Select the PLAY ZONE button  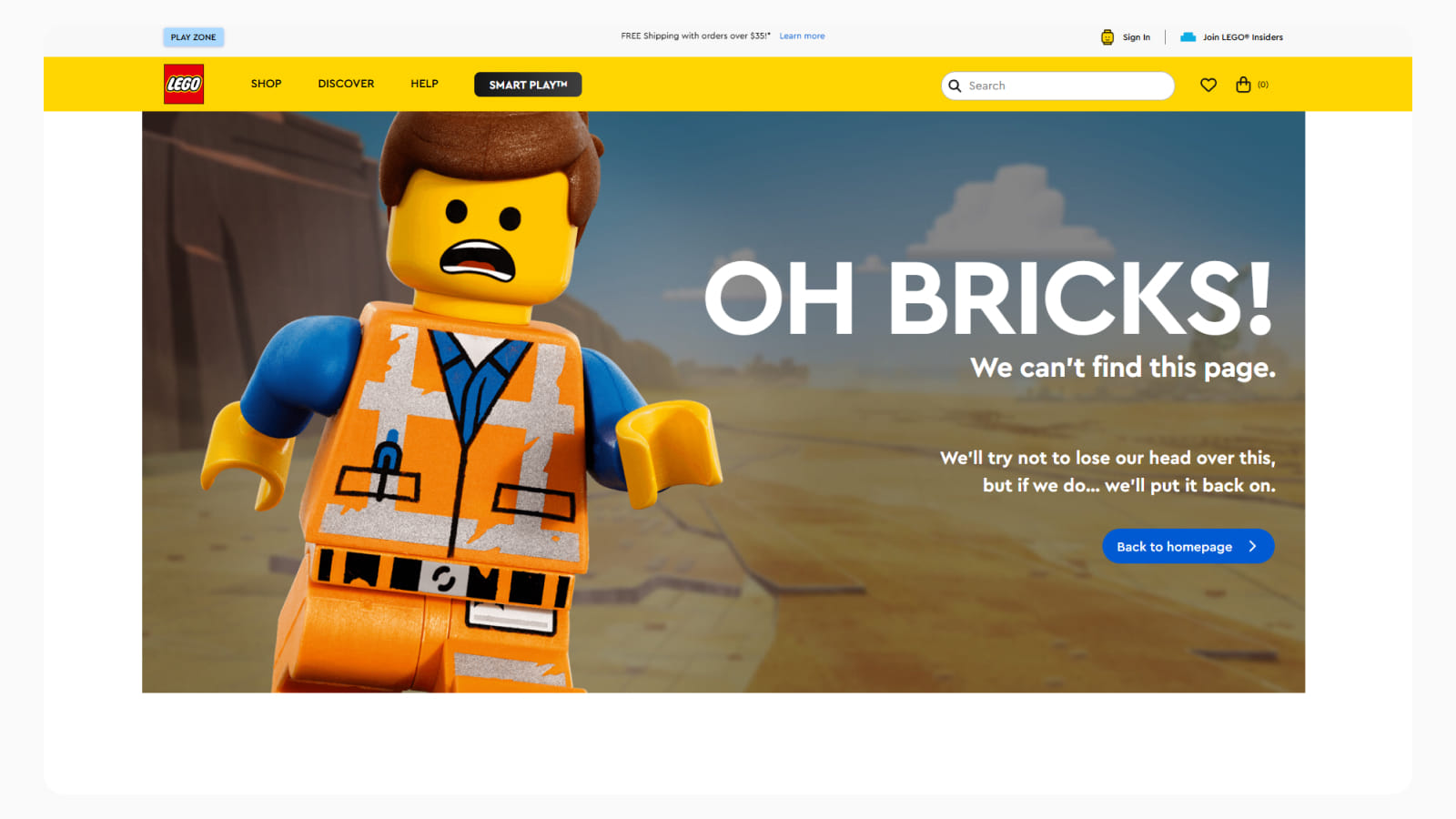point(193,36)
